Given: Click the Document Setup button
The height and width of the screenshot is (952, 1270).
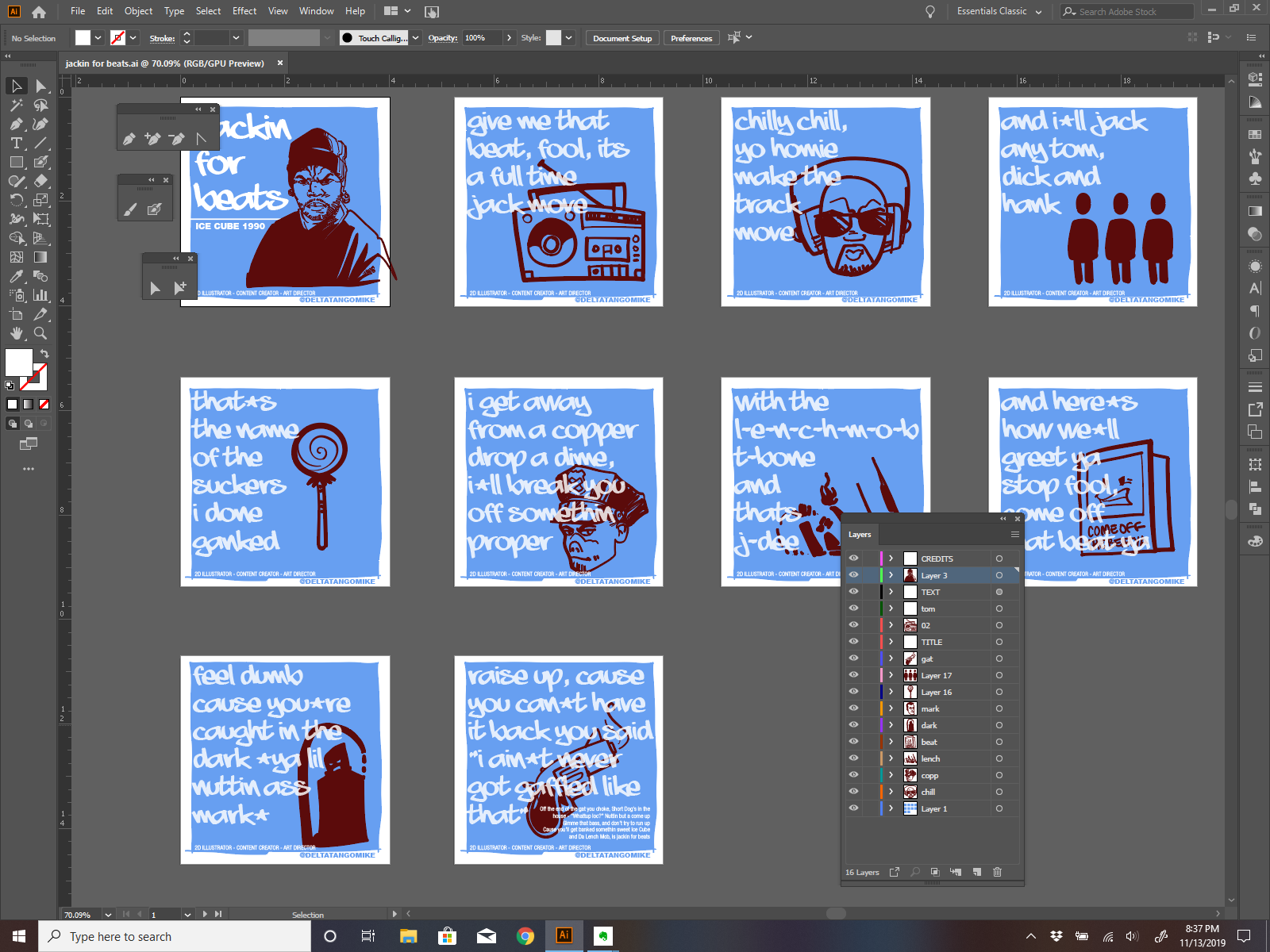Looking at the screenshot, I should click(622, 38).
